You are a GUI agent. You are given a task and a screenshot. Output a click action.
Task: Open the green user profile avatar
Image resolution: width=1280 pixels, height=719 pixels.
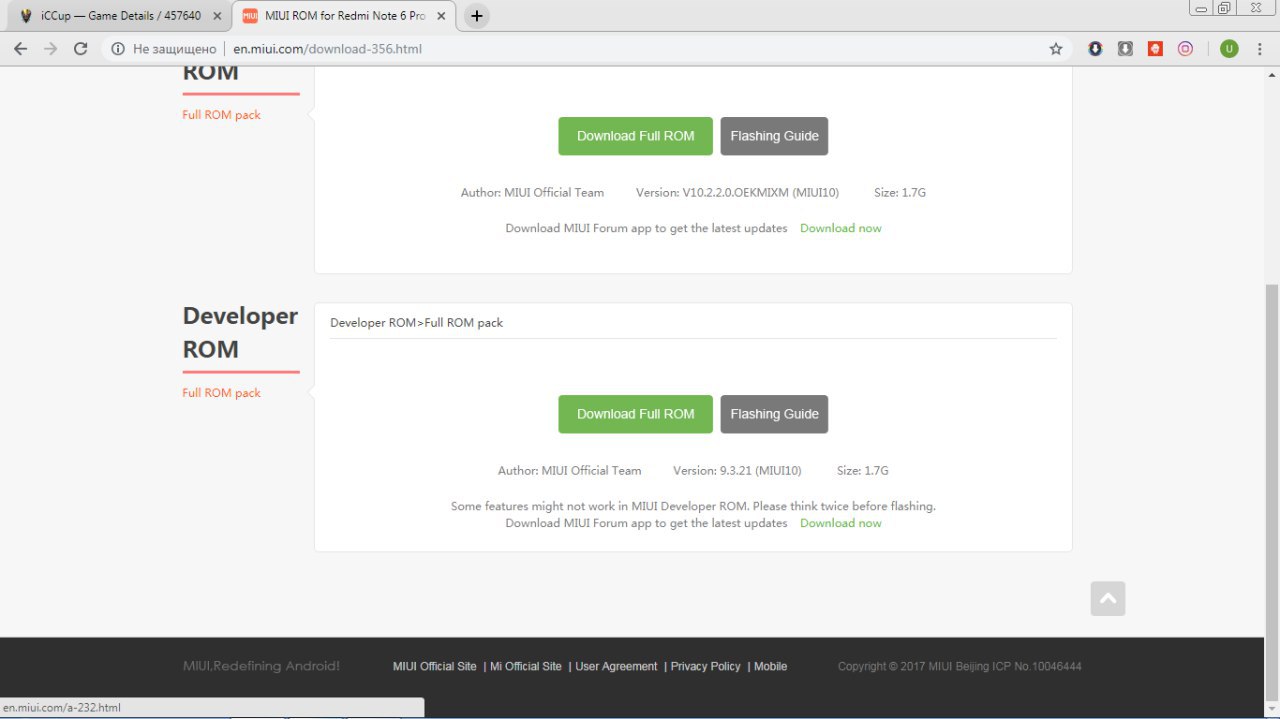click(x=1229, y=48)
